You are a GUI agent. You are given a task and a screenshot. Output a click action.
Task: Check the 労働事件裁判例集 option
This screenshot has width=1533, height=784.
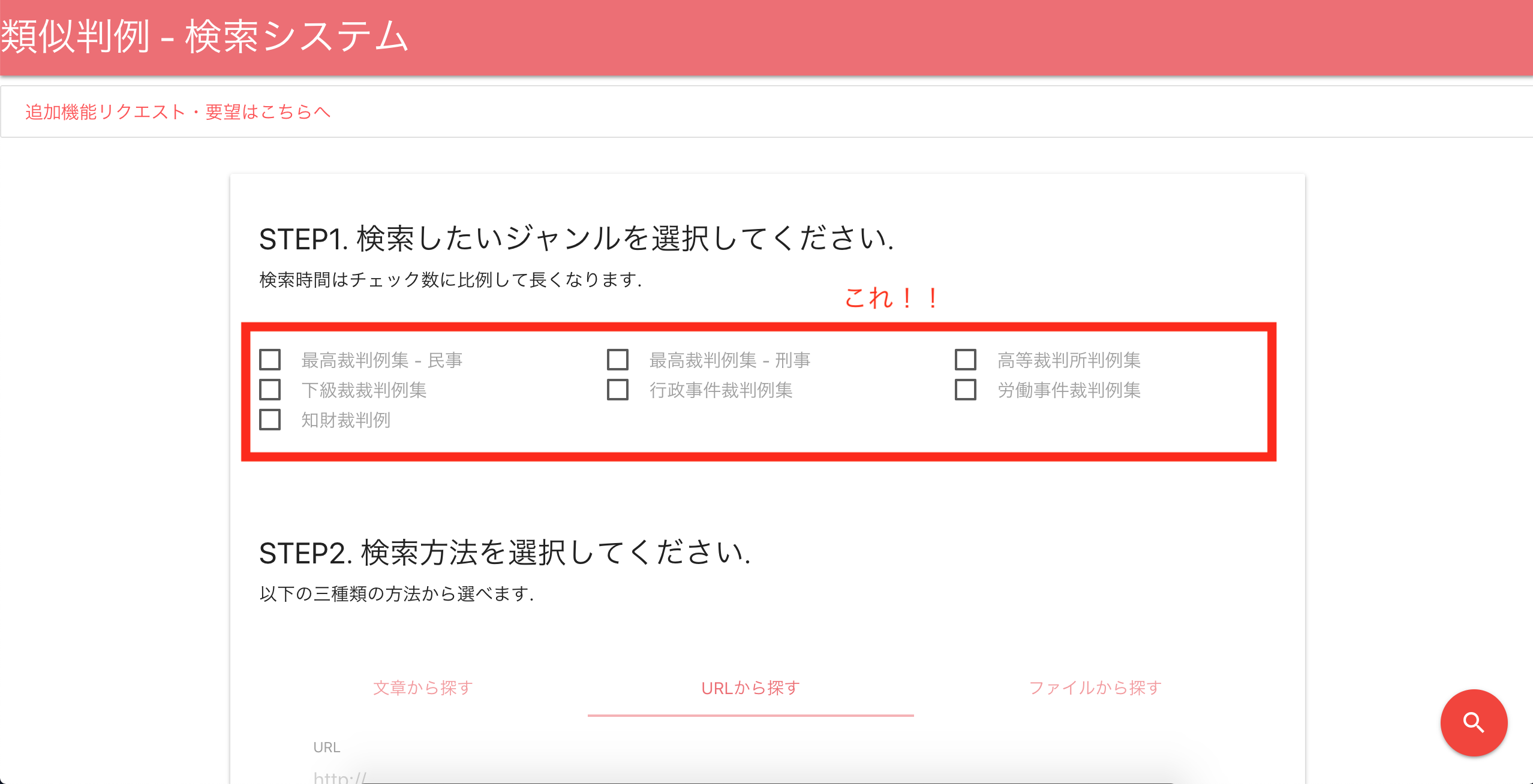point(966,390)
